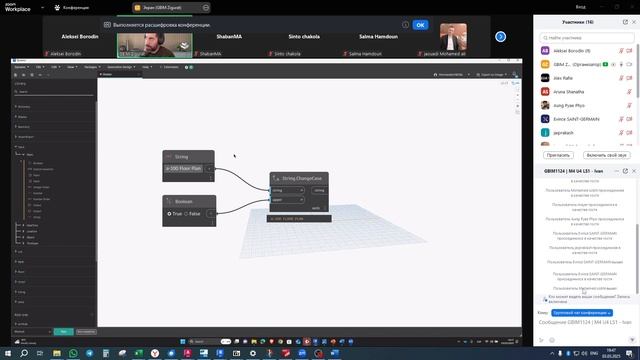Open more options in chat panel header
This screenshot has height=360, width=640.
click(616, 171)
